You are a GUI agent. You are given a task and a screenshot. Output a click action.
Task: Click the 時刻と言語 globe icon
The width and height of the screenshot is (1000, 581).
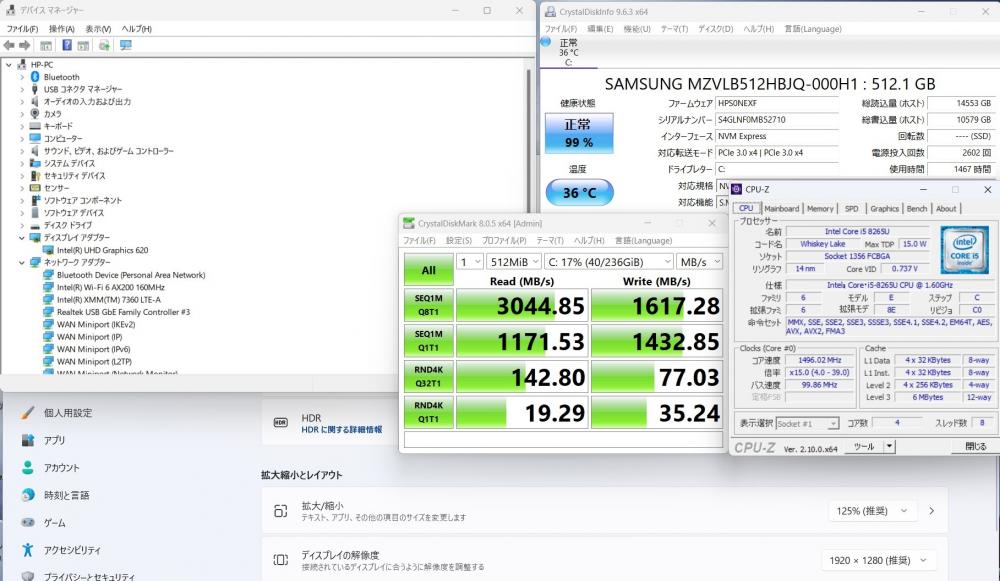pos(27,495)
